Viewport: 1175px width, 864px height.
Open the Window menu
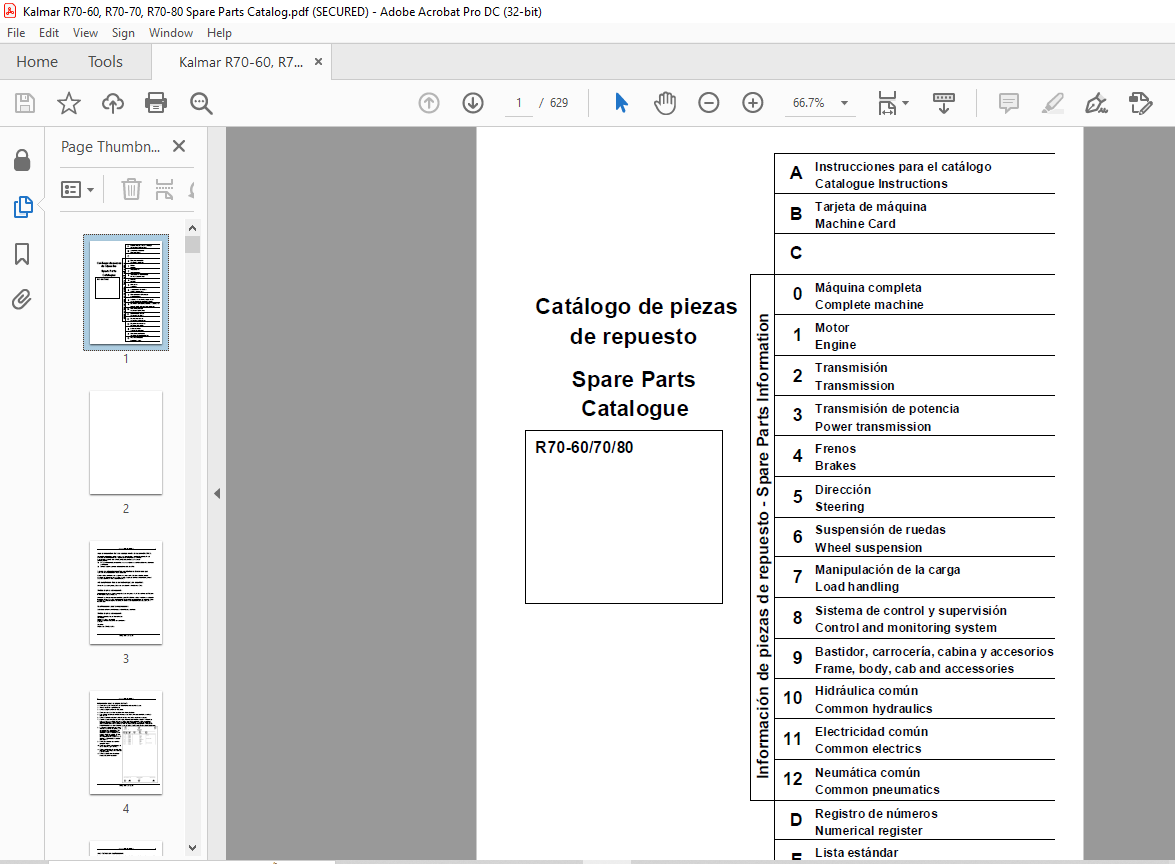tap(171, 33)
